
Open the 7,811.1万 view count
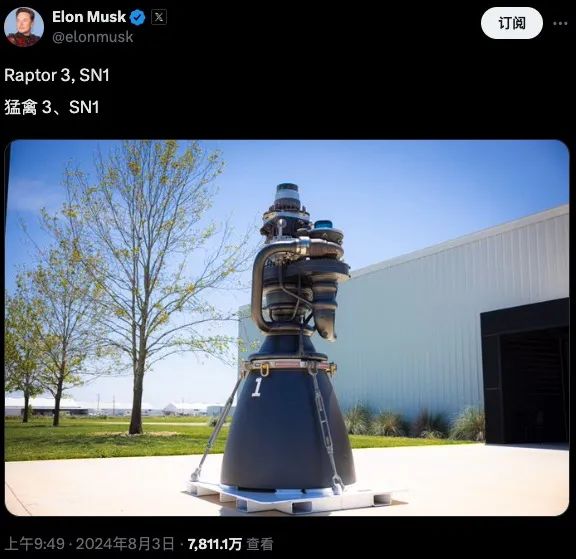click(x=215, y=544)
